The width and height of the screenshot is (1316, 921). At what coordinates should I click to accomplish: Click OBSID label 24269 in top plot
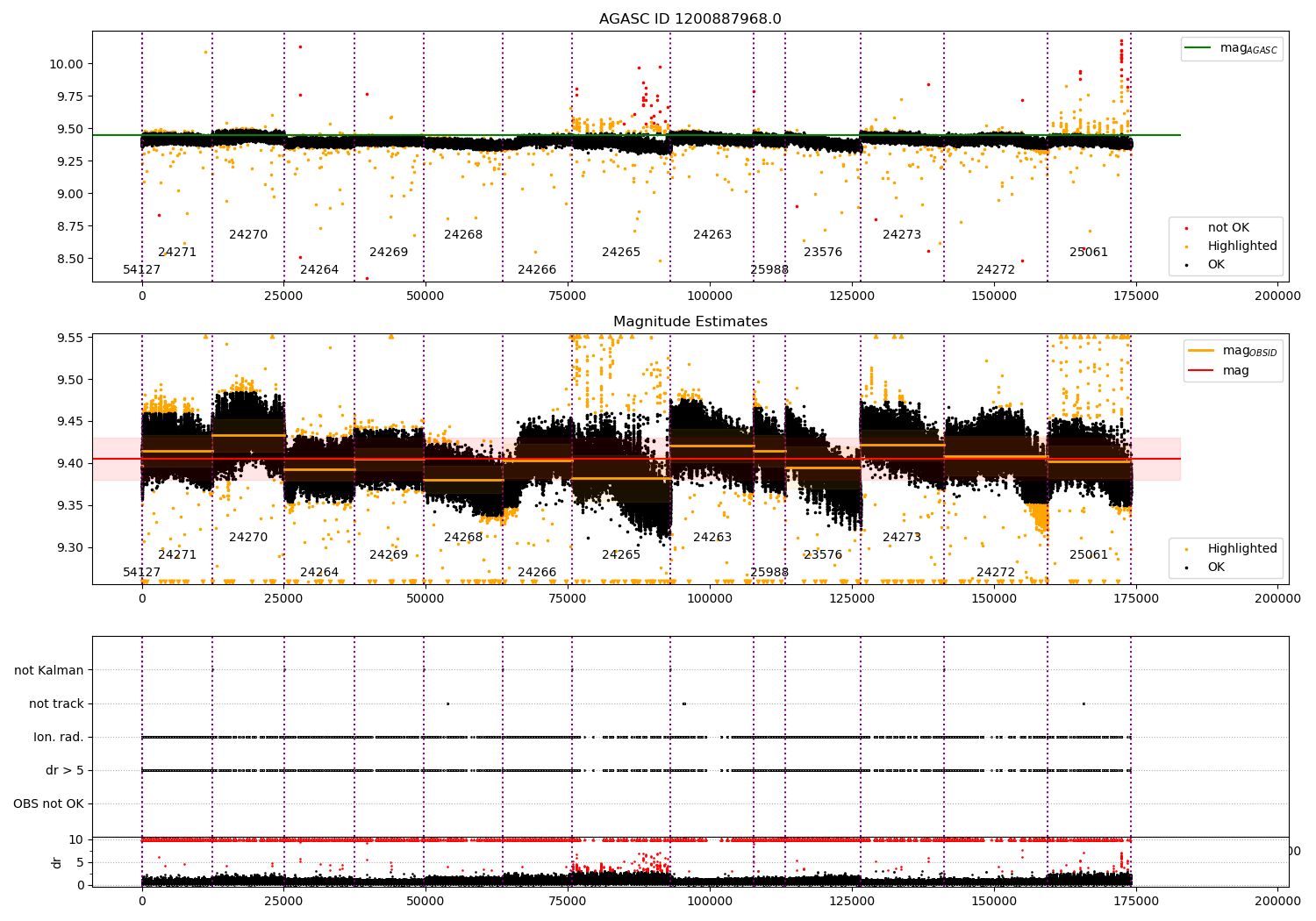coord(389,253)
